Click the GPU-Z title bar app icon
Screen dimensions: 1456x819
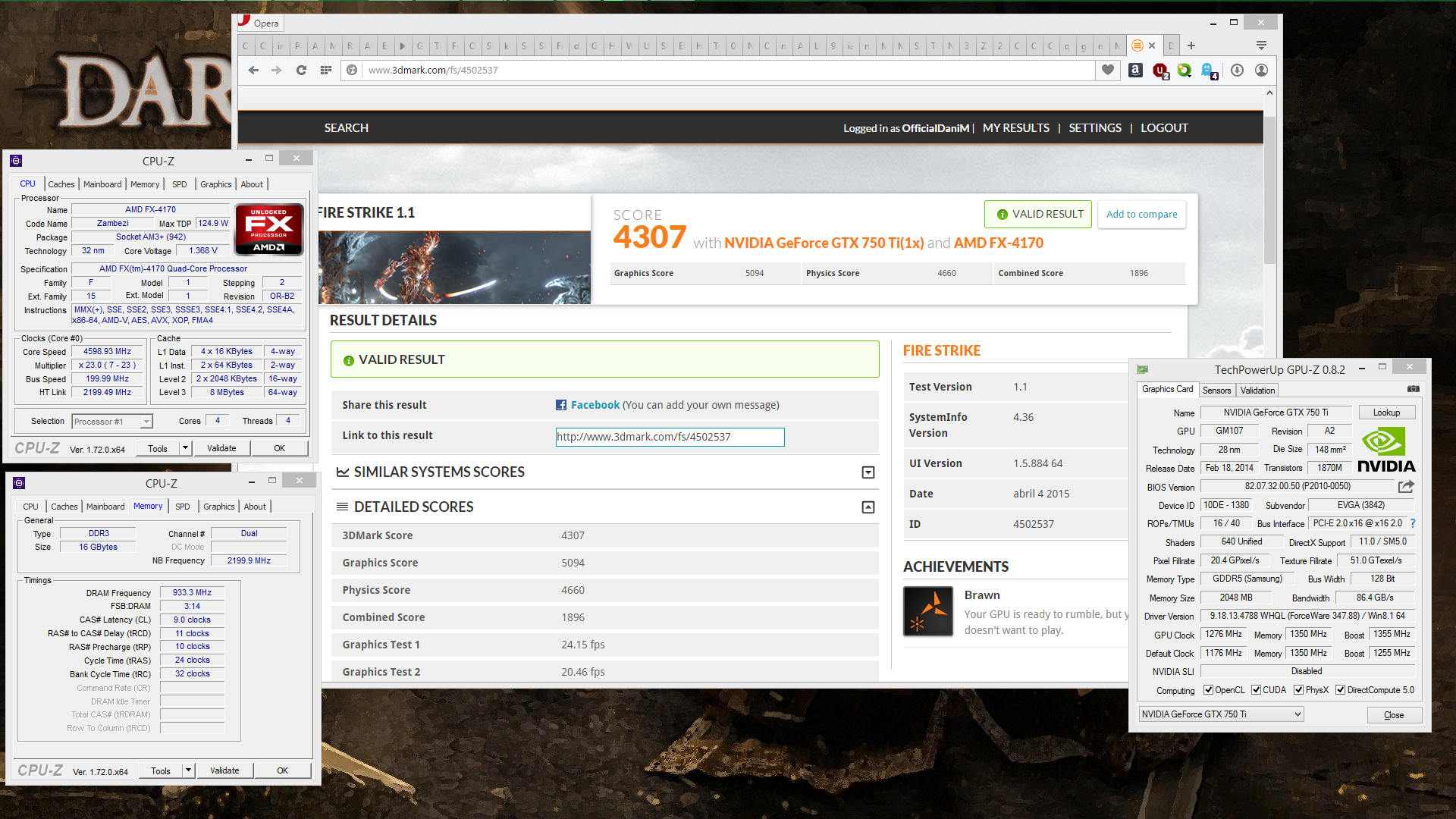1143,369
